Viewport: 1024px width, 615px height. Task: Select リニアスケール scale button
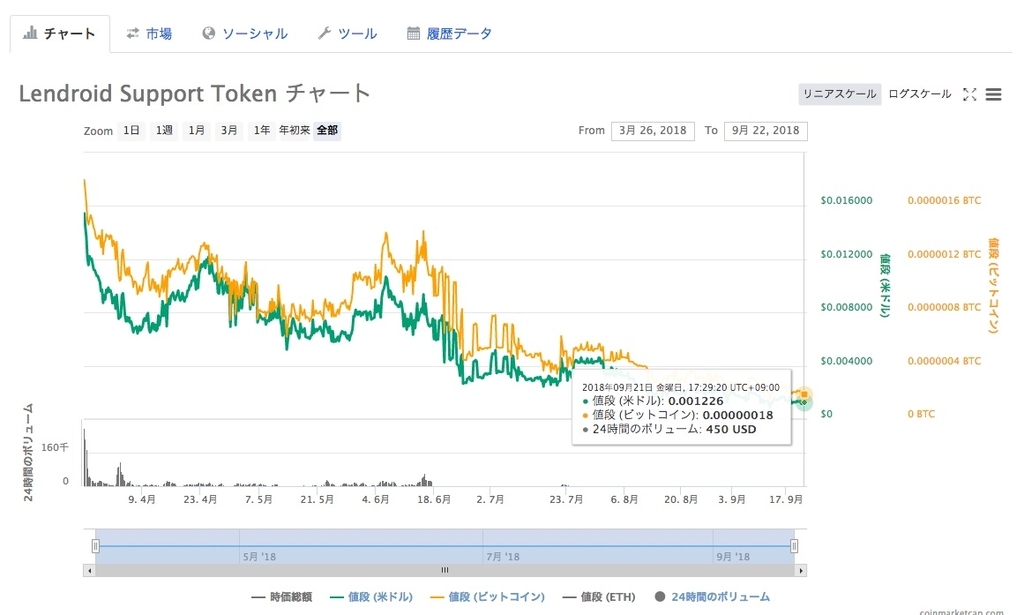(839, 94)
